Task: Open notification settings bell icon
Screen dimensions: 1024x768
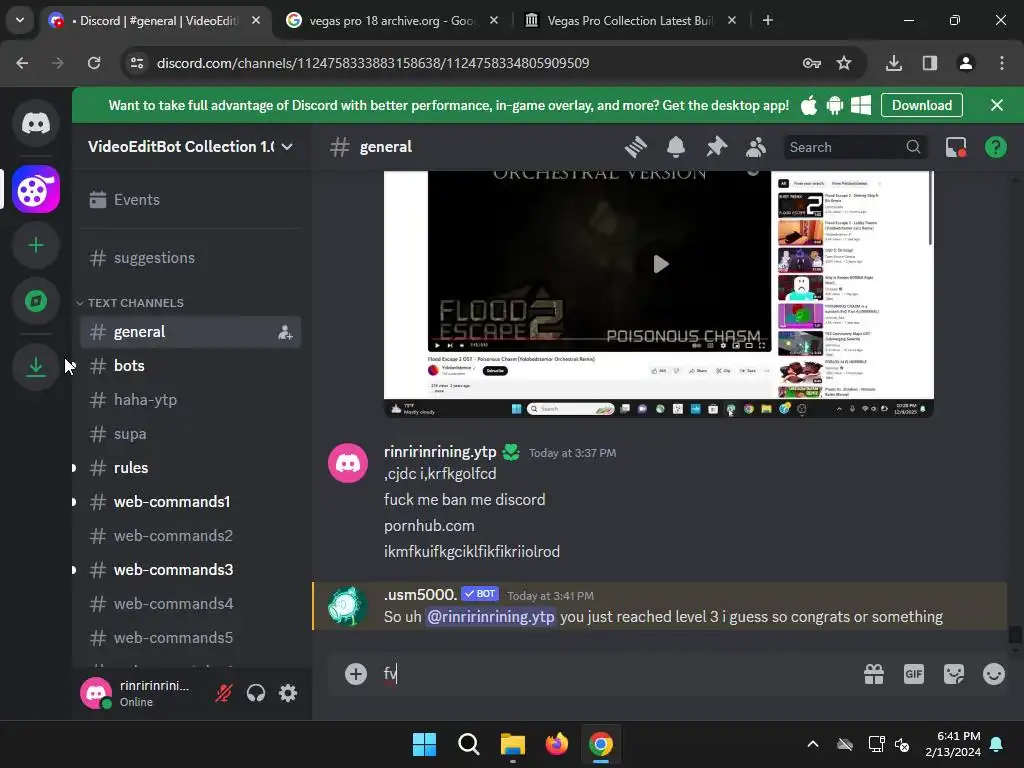Action: (676, 147)
